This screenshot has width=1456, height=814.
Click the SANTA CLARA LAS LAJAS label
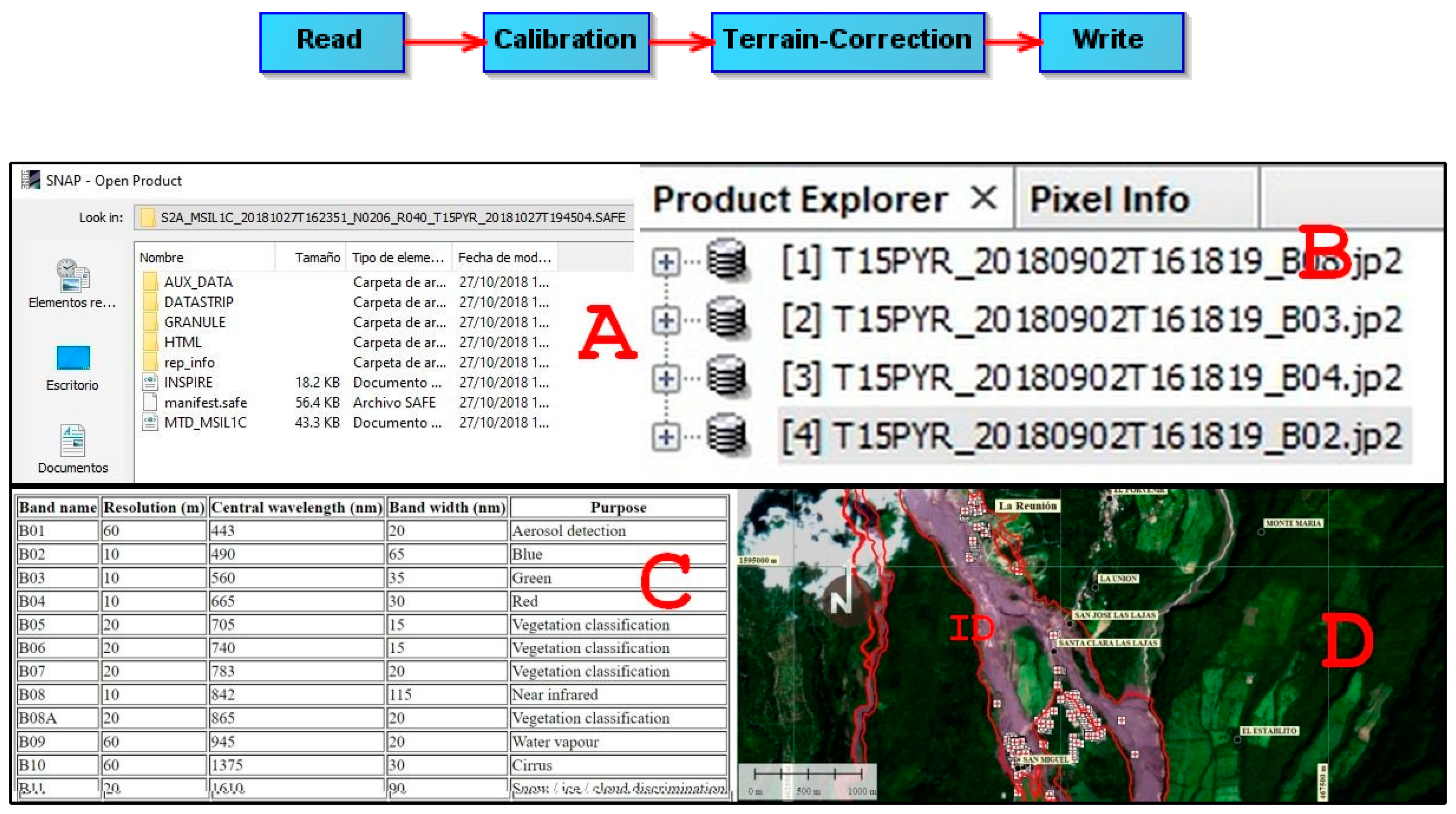1108,643
